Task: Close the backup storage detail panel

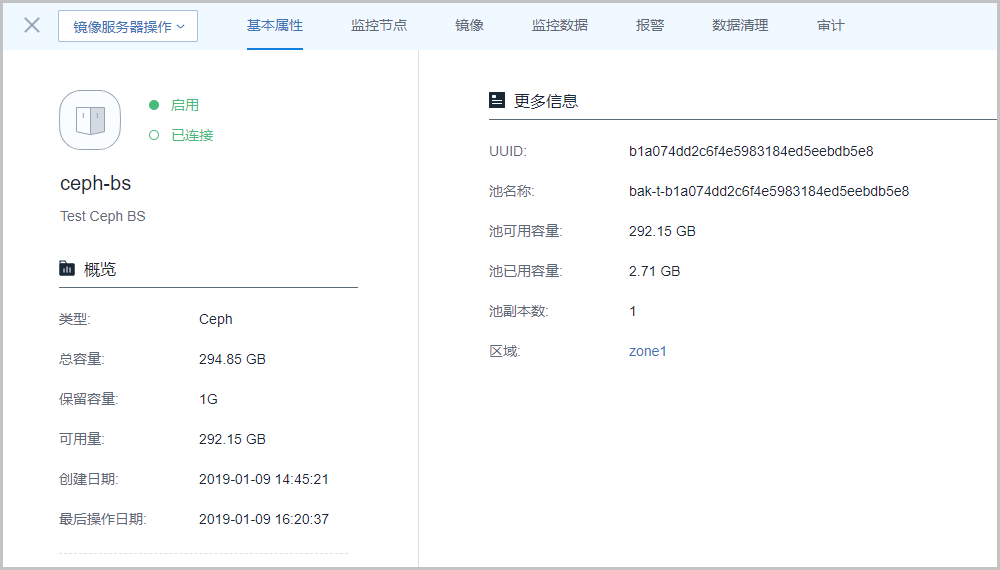Action: click(32, 25)
